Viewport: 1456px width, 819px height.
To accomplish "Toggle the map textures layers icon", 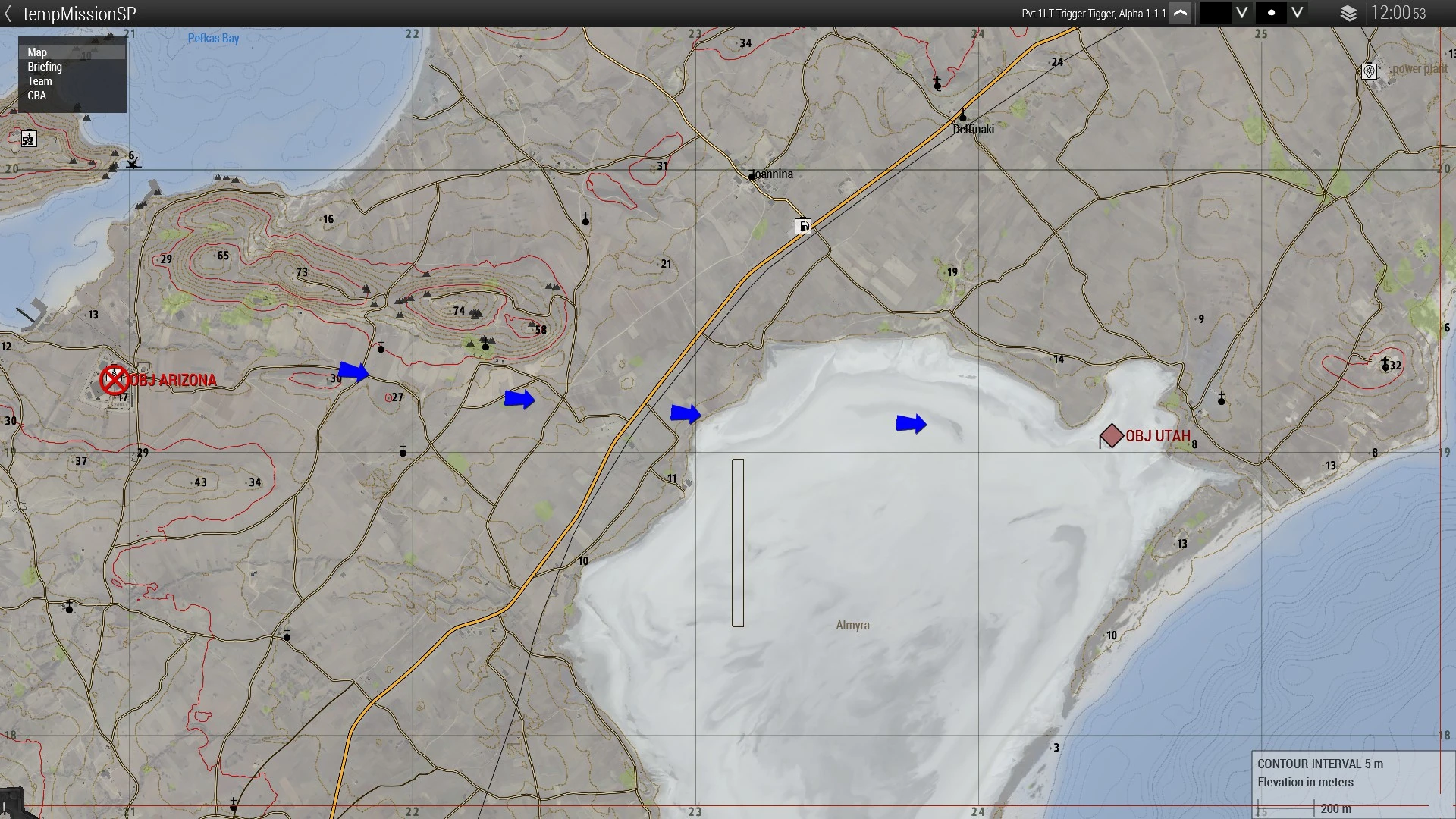I will pyautogui.click(x=1348, y=14).
